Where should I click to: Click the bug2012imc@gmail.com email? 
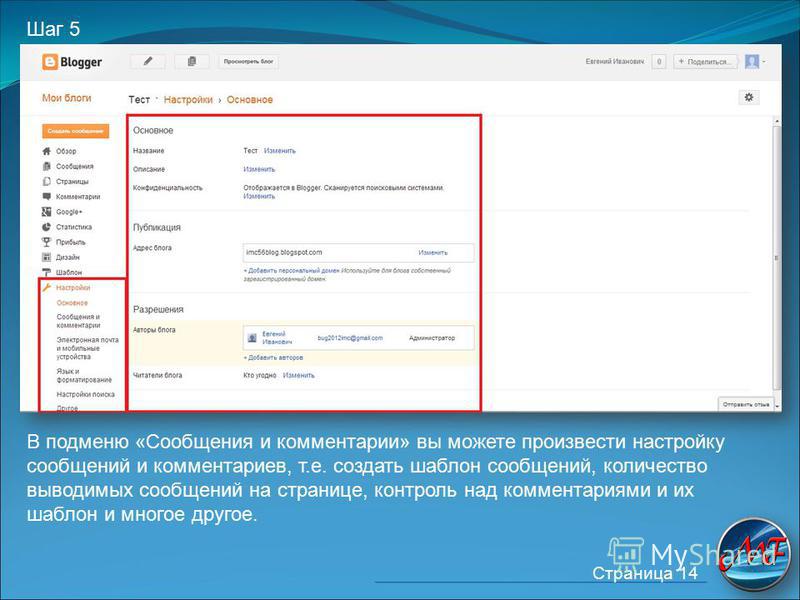pyautogui.click(x=350, y=338)
